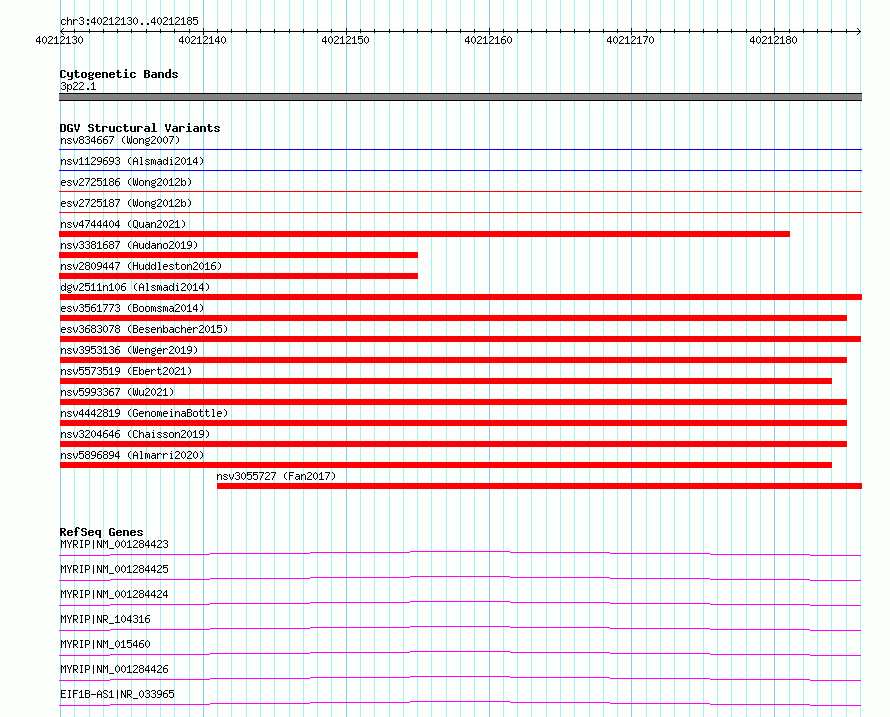Select the 3p22.1 band label
This screenshot has width=890, height=717.
78,86
